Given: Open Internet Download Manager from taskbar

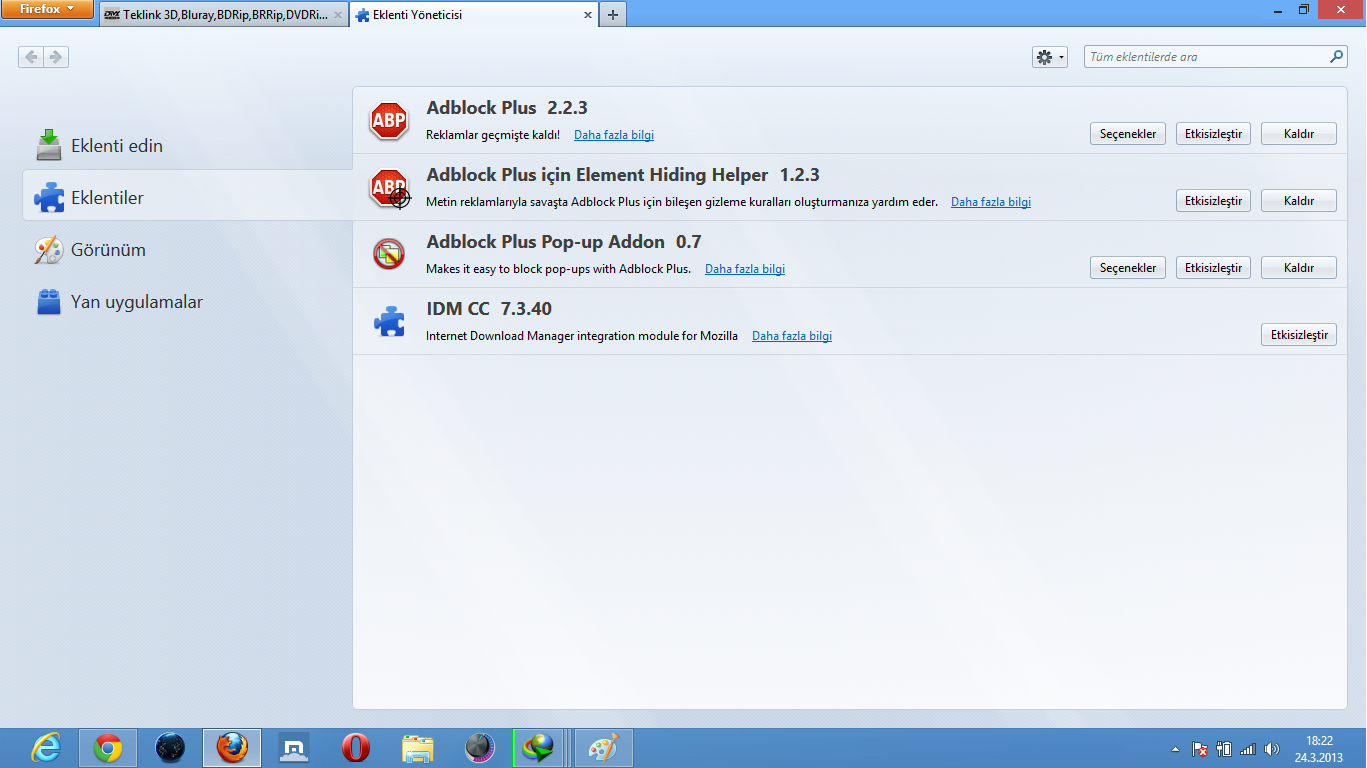Looking at the screenshot, I should pyautogui.click(x=540, y=748).
